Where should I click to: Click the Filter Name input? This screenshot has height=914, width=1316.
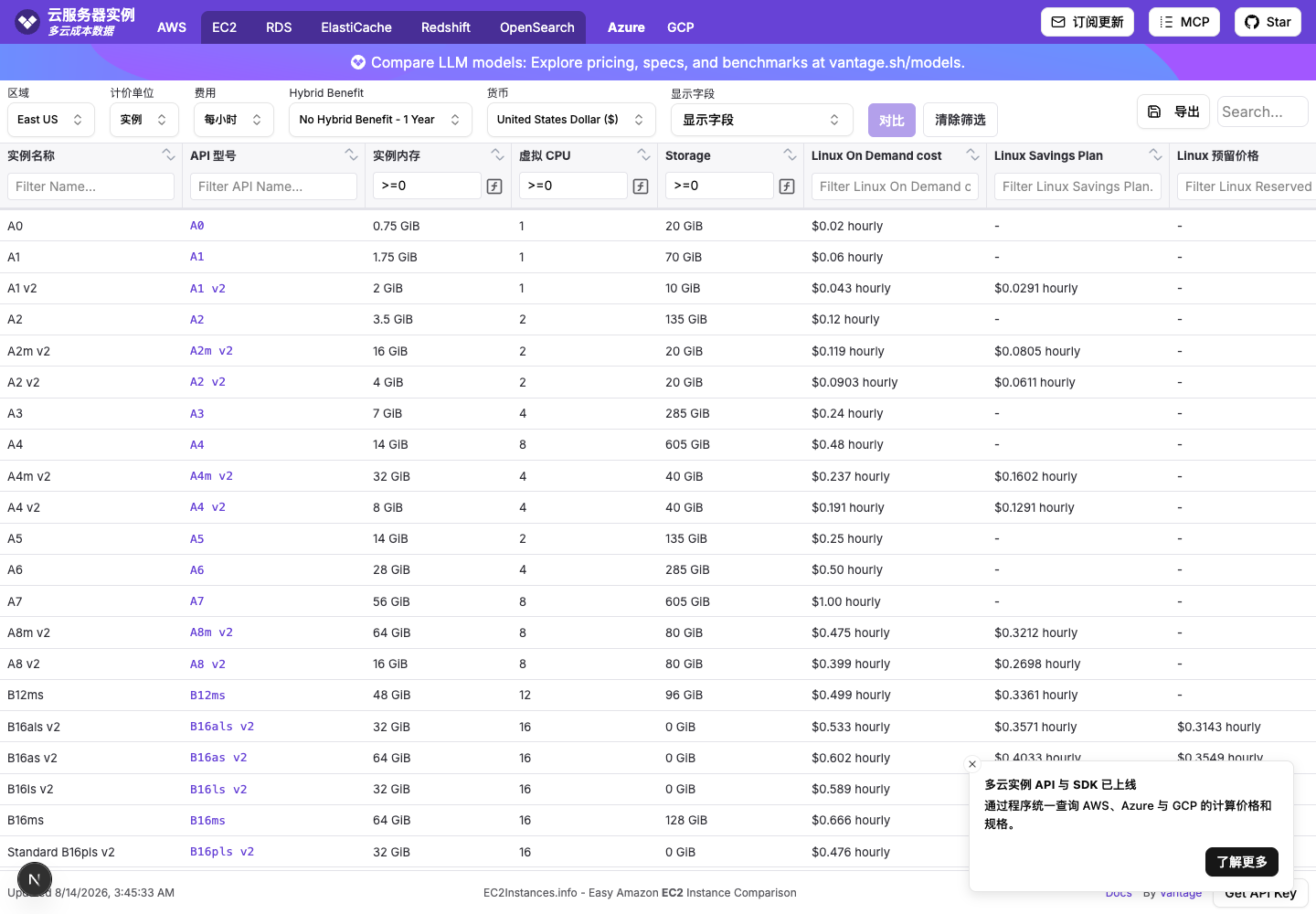[90, 186]
